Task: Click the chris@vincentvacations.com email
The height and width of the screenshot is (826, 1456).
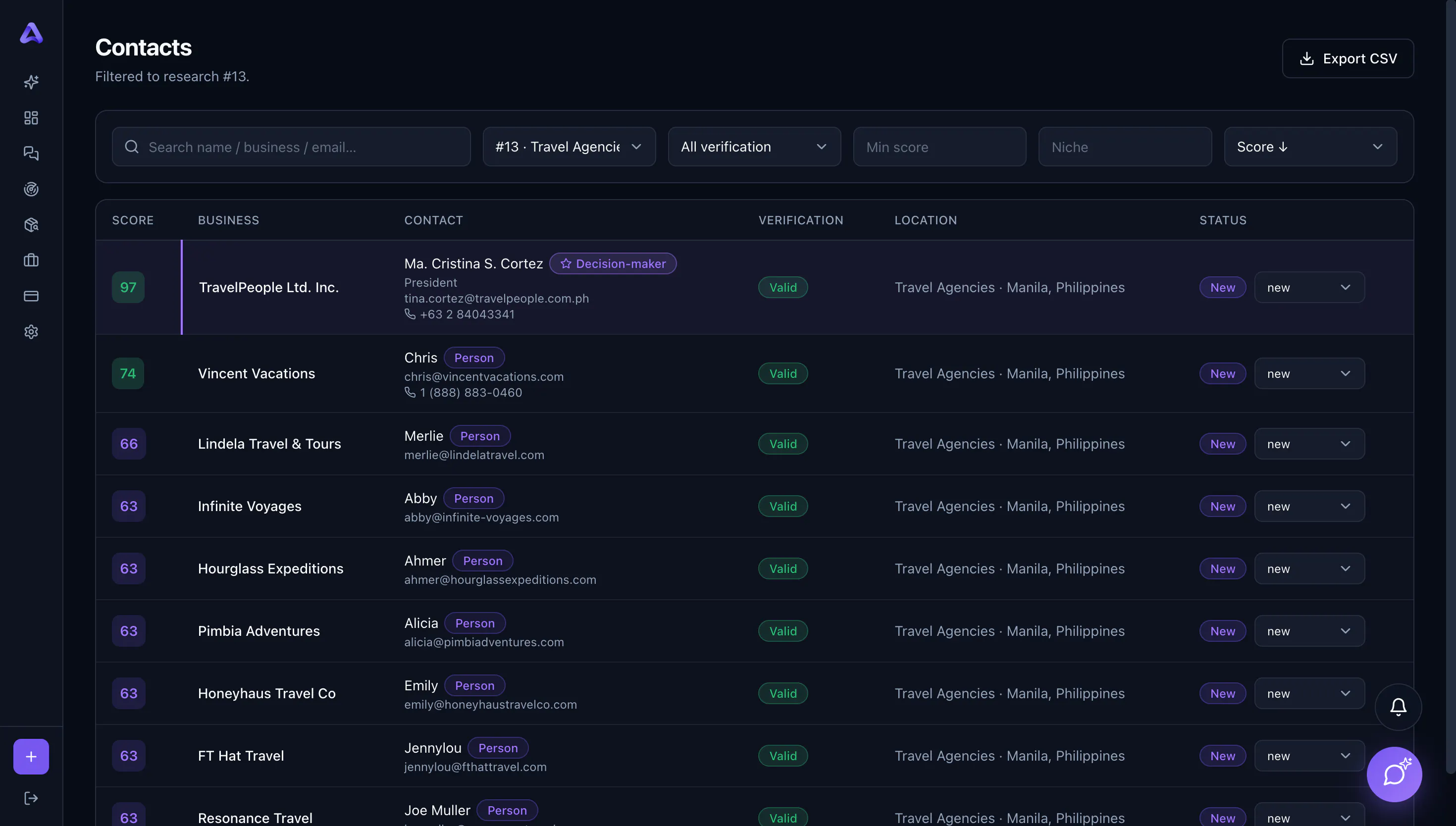Action: pyautogui.click(x=484, y=377)
